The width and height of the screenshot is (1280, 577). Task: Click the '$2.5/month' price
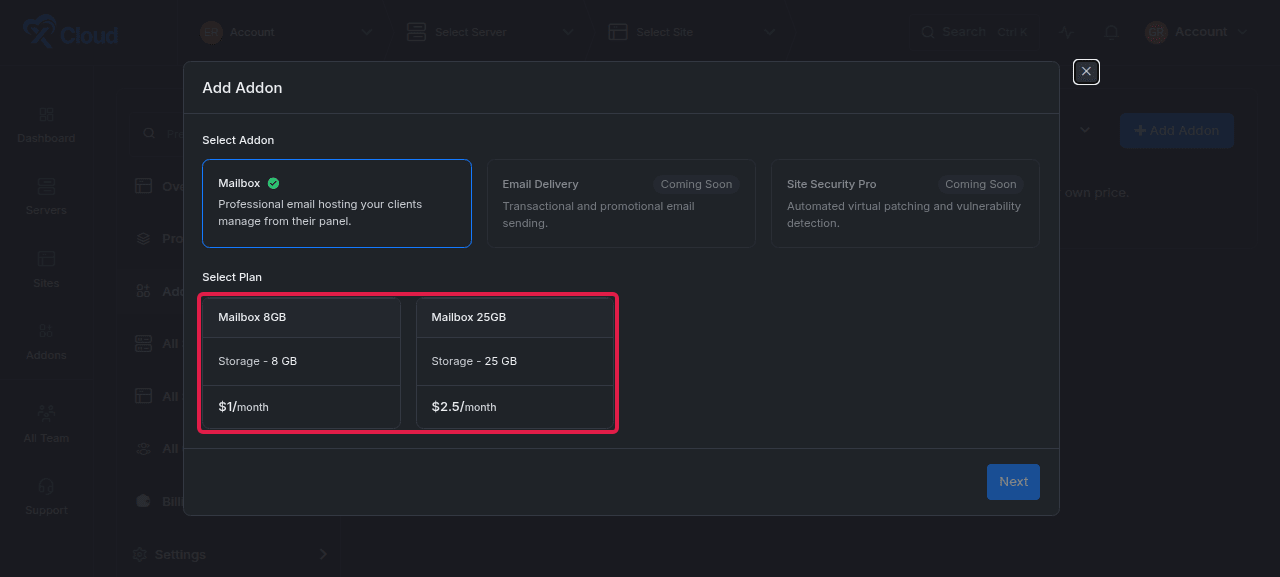464,407
